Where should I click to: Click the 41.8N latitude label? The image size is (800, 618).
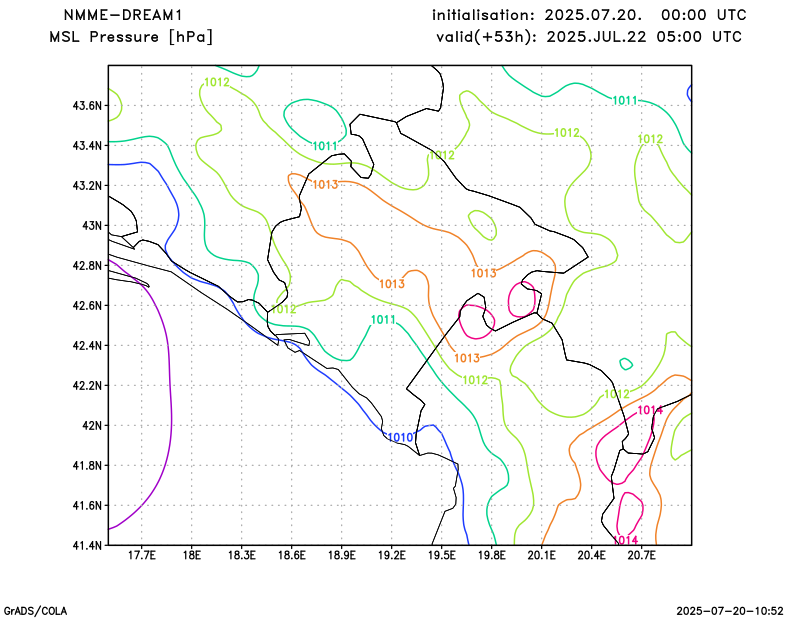click(x=87, y=465)
